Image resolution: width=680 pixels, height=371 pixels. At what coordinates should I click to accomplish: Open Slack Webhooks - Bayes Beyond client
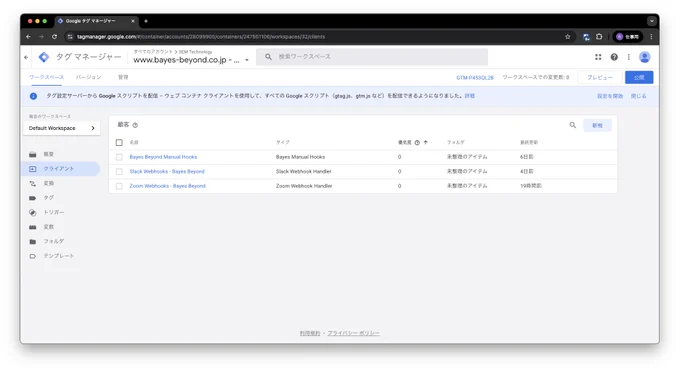pos(167,171)
